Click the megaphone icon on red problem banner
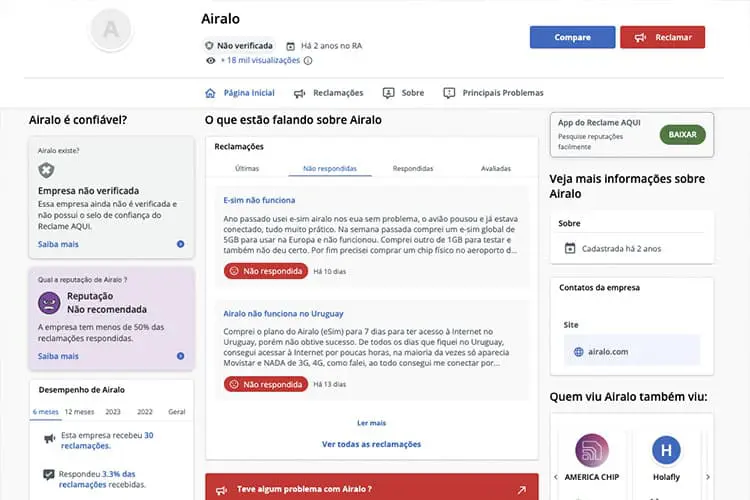The image size is (750, 500). click(221, 490)
